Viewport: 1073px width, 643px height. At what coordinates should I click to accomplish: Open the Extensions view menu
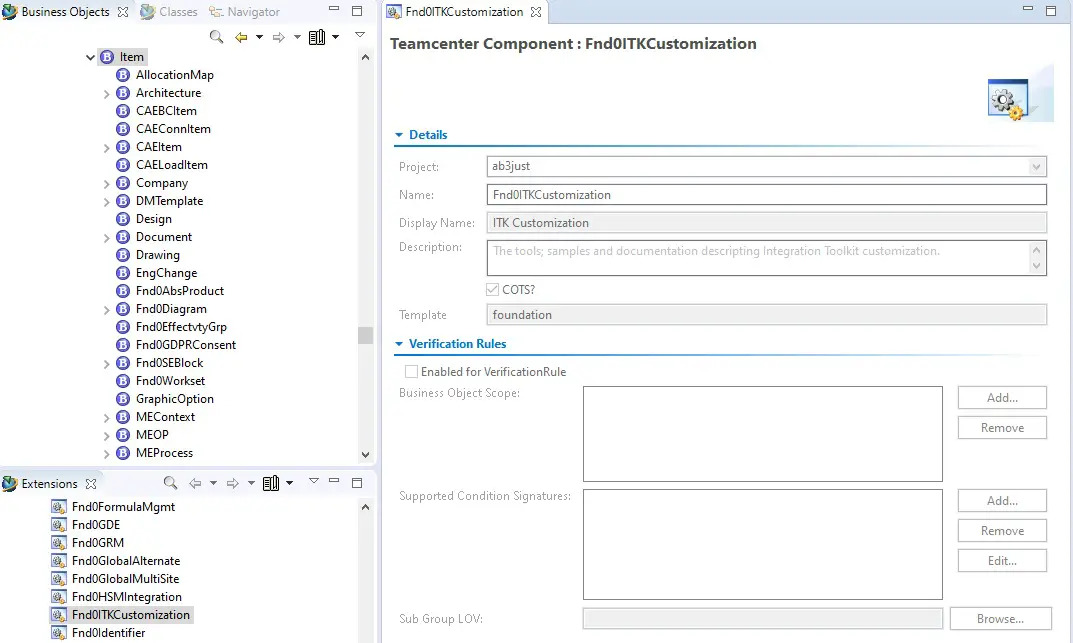[x=313, y=481]
